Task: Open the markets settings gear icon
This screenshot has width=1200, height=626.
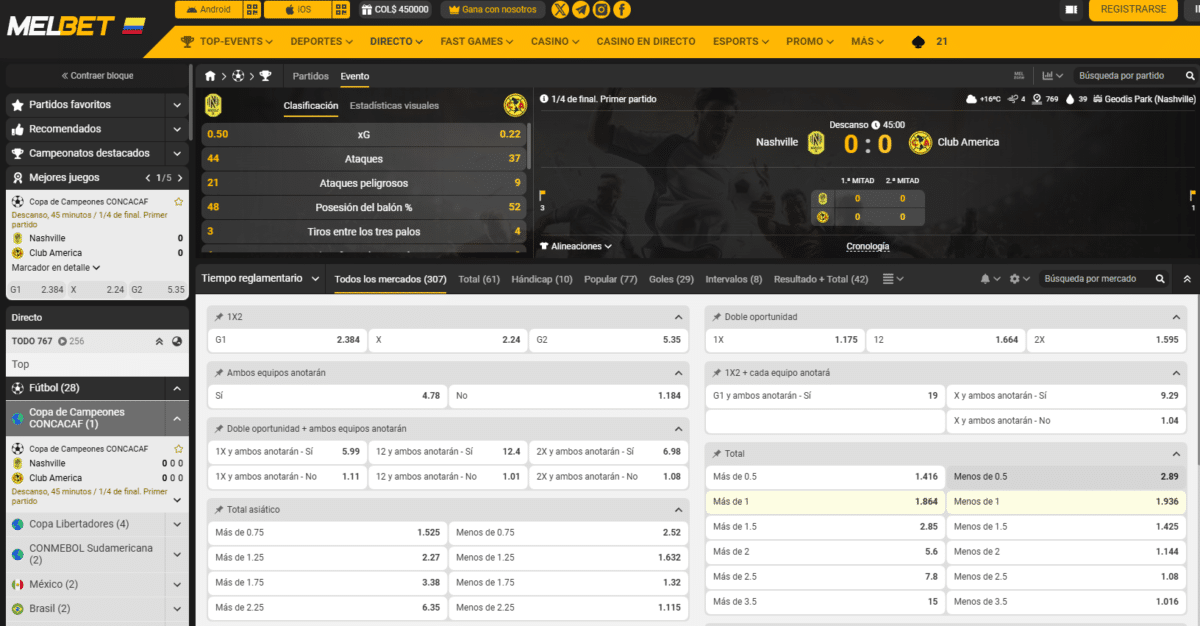Action: [x=1015, y=279]
